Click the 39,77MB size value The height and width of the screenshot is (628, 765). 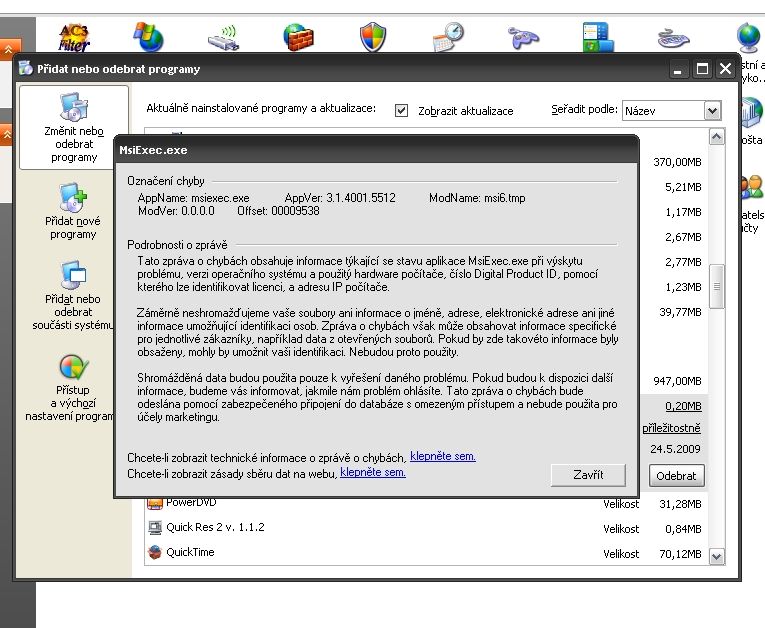(x=680, y=312)
